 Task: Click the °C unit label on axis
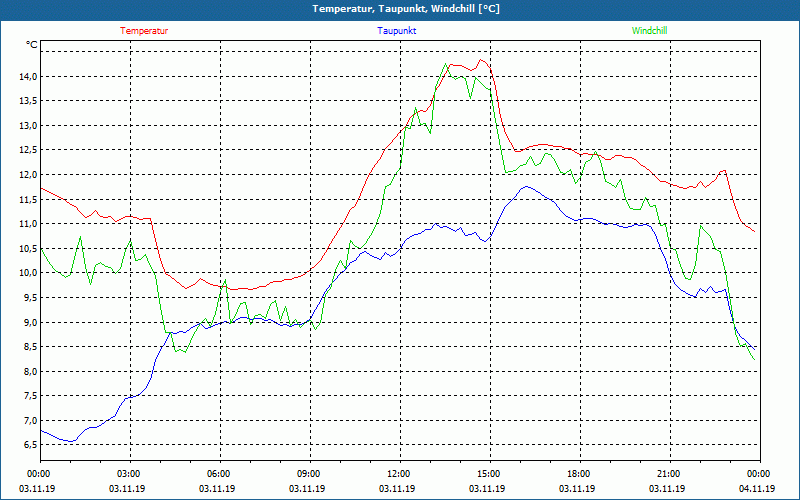coord(32,45)
